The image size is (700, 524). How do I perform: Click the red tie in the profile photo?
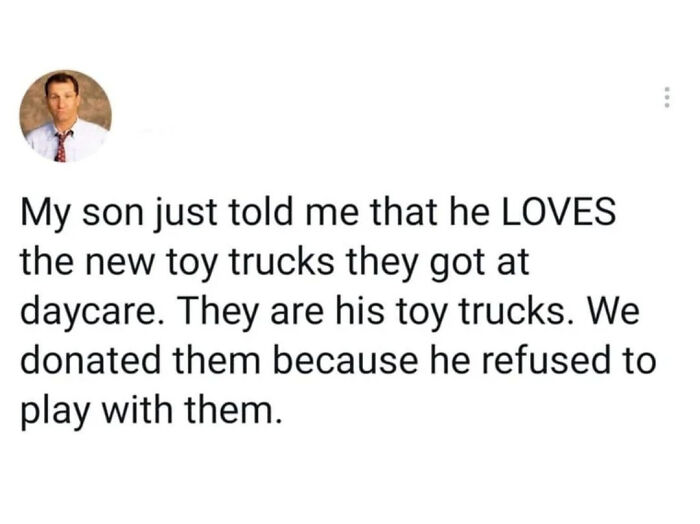pyautogui.click(x=62, y=146)
